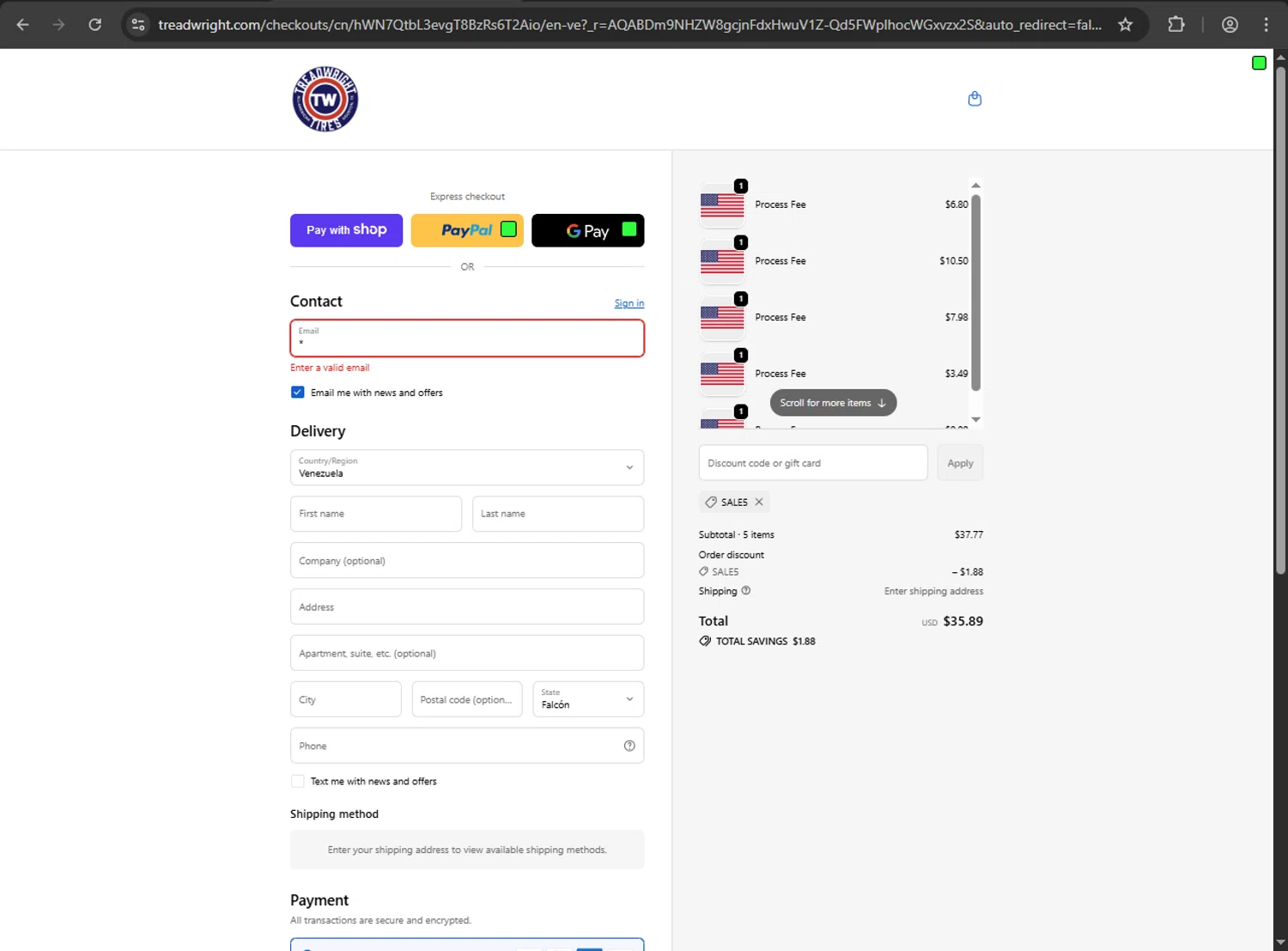This screenshot has height=951, width=1288.
Task: Click the $6.80 Process Fee flag thumbnail
Action: (722, 205)
